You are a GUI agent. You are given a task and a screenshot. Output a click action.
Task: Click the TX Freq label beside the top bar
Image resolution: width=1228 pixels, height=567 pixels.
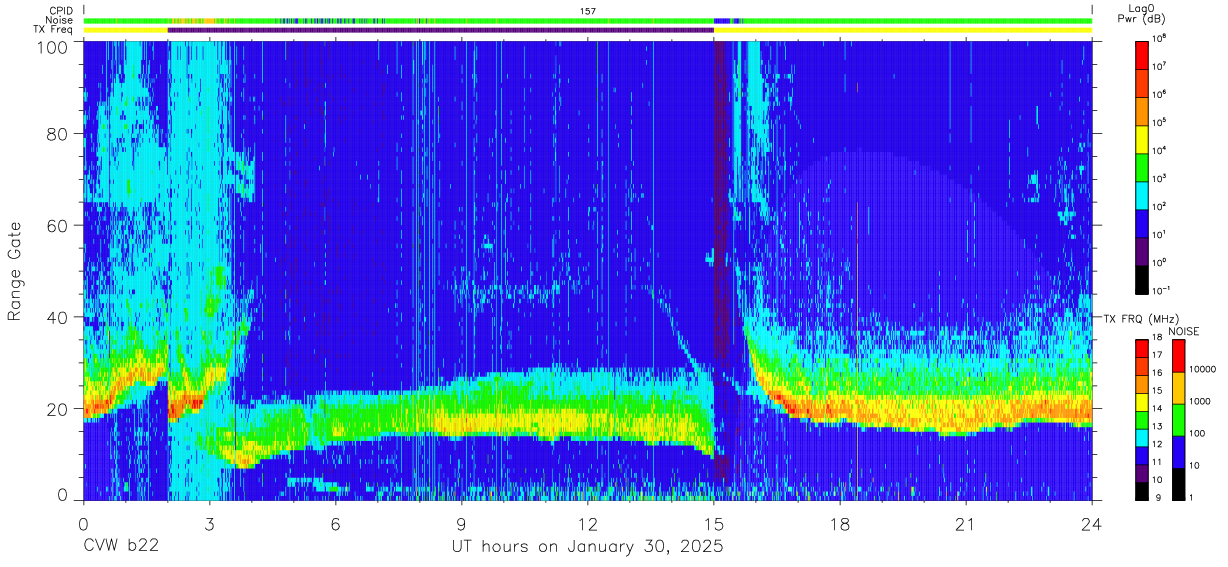click(x=54, y=30)
